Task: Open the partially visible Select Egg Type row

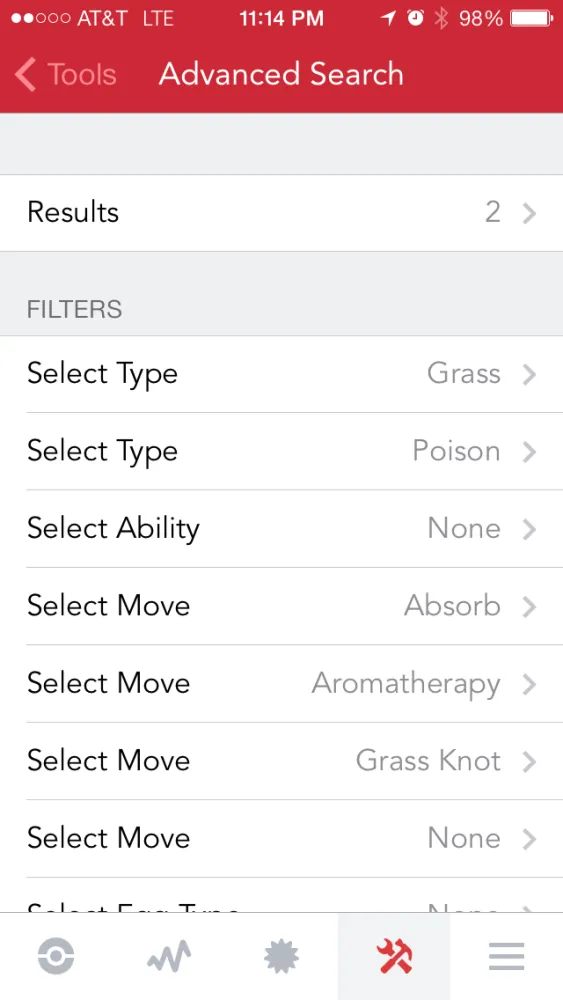Action: (281, 895)
